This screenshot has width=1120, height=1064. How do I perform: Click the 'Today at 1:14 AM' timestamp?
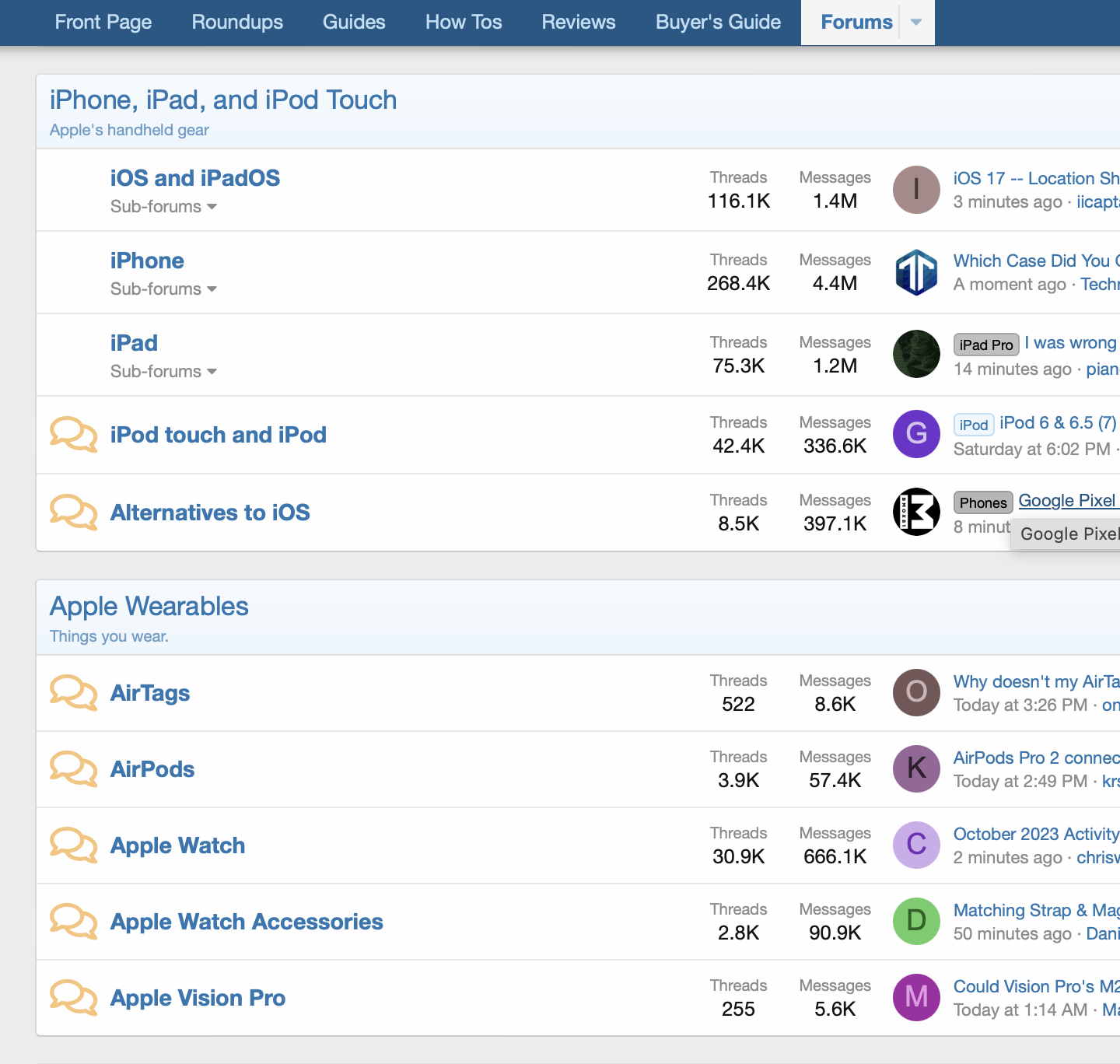pyautogui.click(x=1020, y=1010)
